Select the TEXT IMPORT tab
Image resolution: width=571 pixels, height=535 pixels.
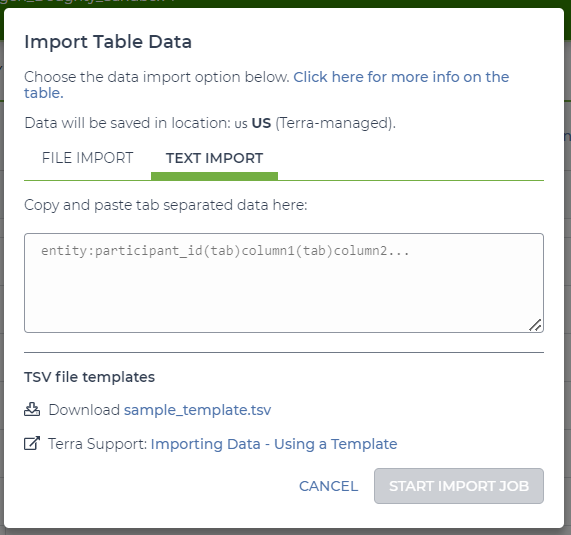(214, 158)
